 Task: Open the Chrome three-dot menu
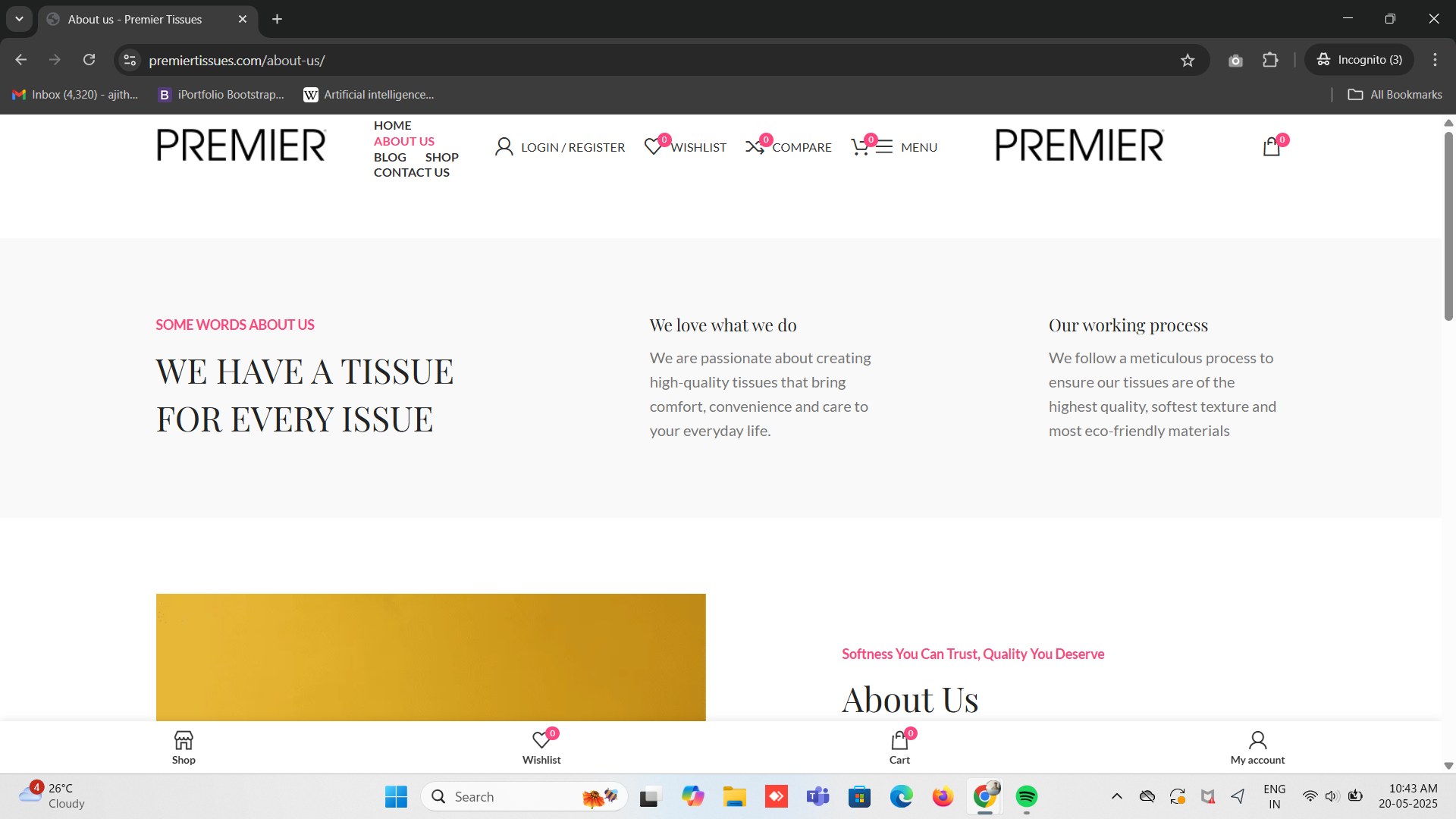[1435, 60]
